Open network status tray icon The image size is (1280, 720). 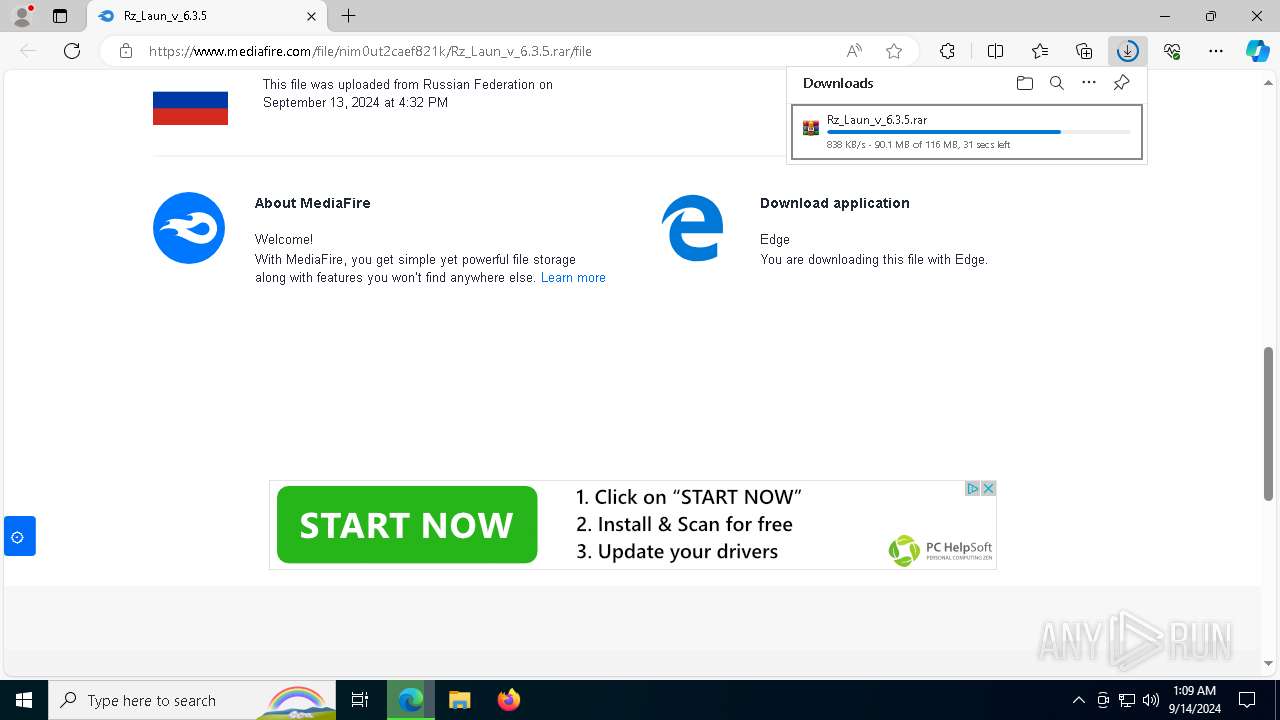(1126, 700)
